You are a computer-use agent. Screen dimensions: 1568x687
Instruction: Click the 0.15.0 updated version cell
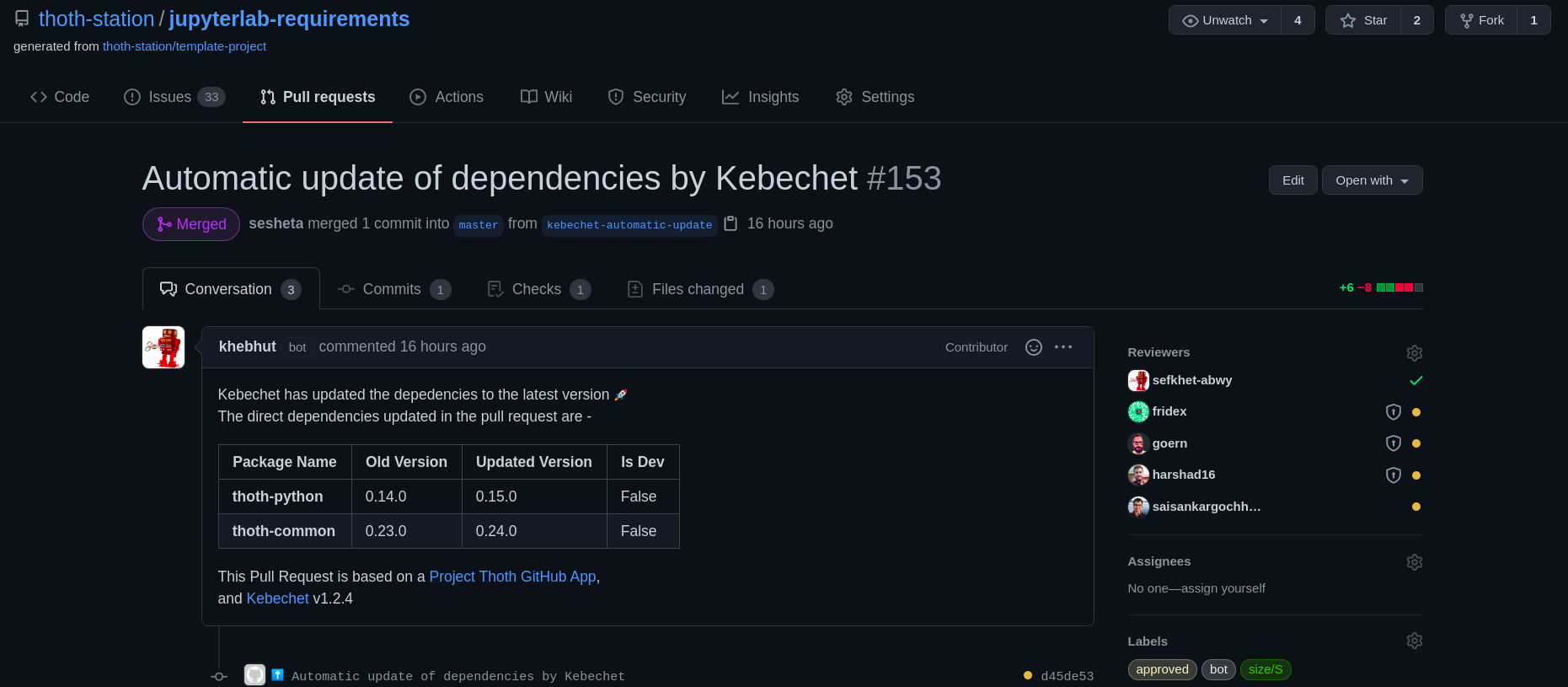click(534, 496)
